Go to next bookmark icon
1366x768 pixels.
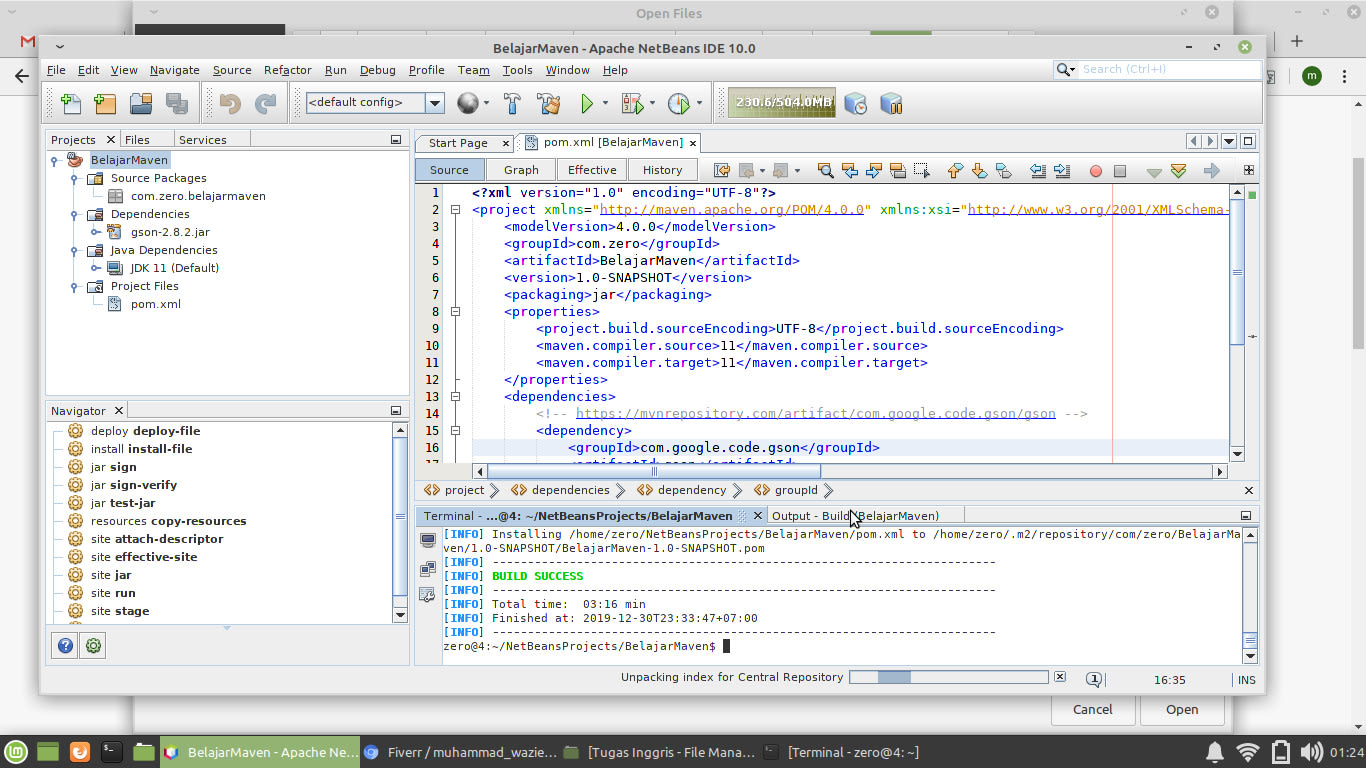(979, 171)
